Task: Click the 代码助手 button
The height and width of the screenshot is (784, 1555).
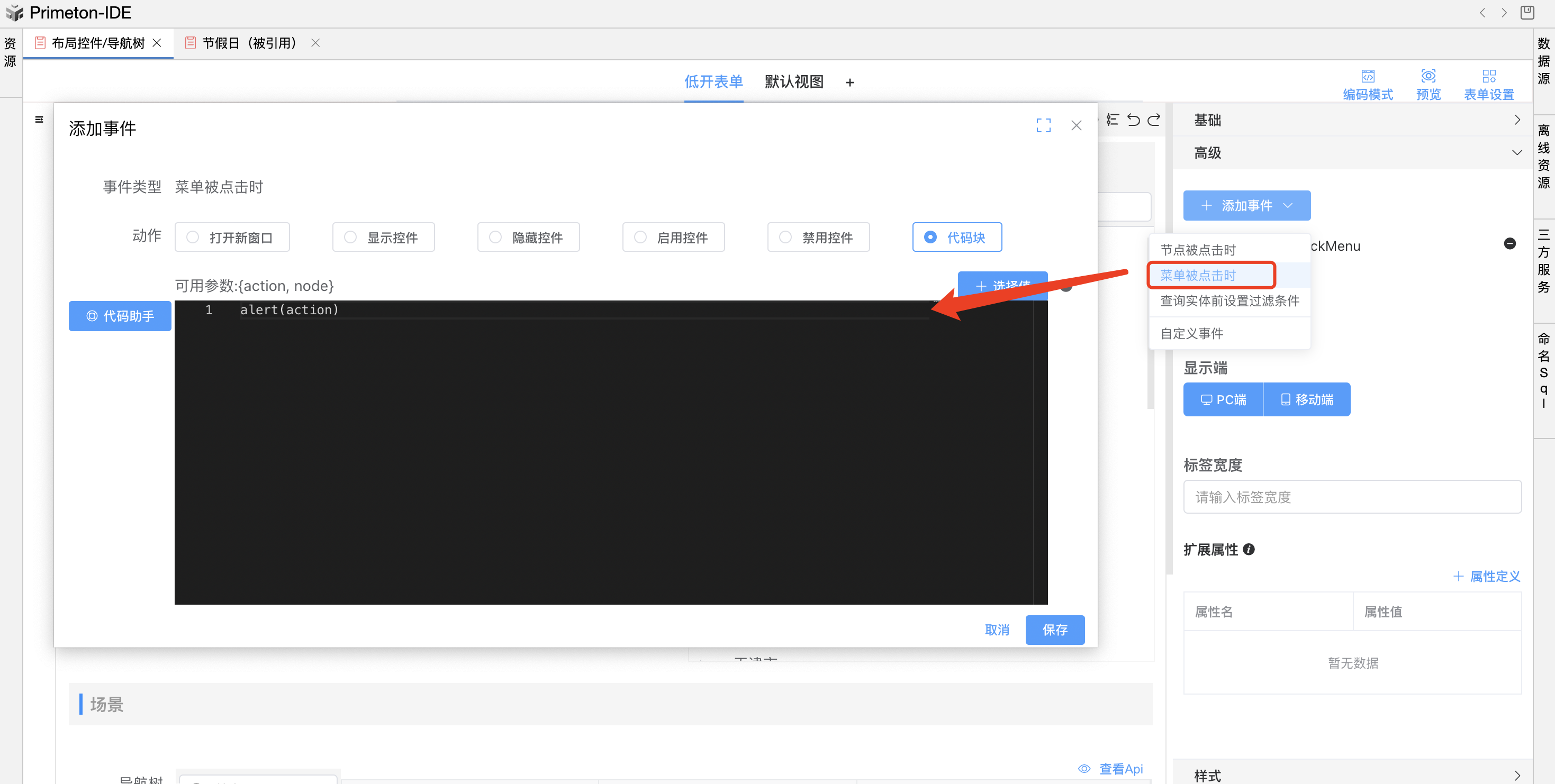Action: pos(120,316)
